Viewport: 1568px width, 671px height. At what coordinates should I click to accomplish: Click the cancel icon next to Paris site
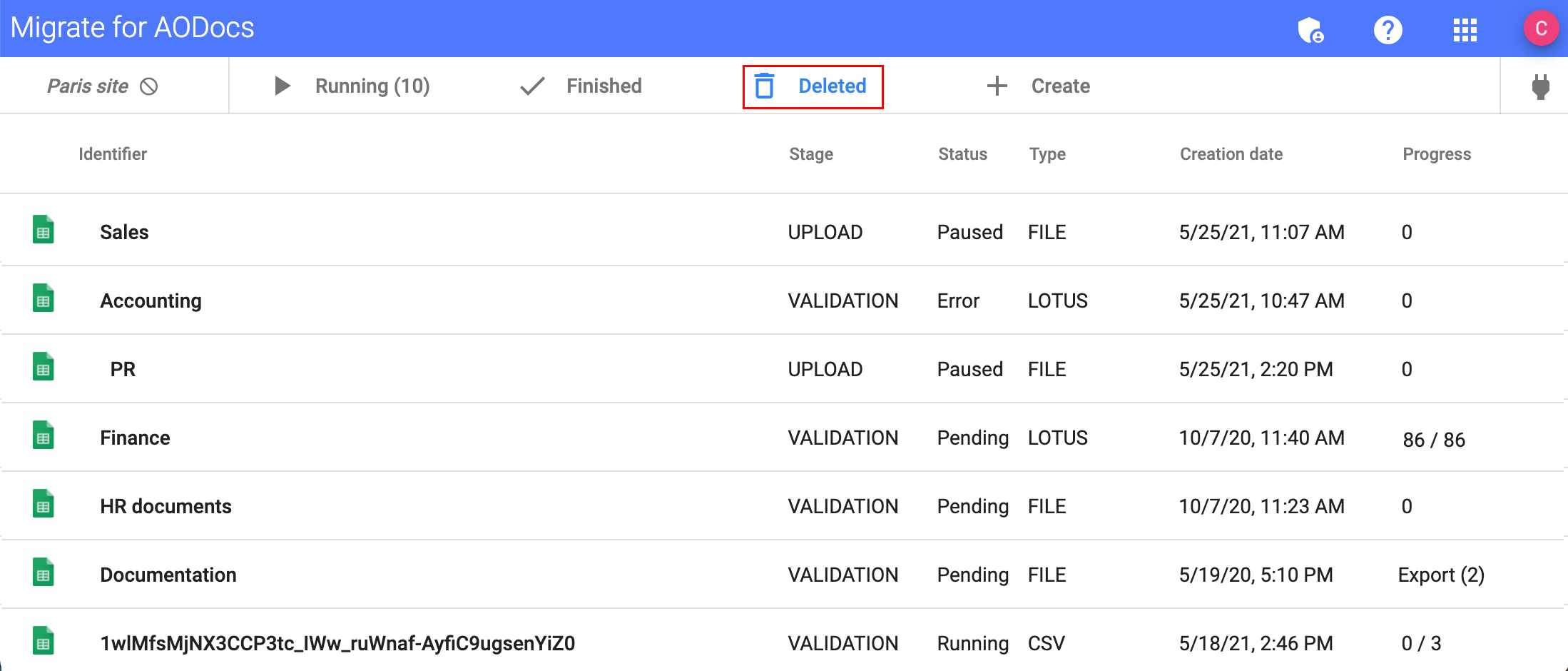tap(148, 86)
